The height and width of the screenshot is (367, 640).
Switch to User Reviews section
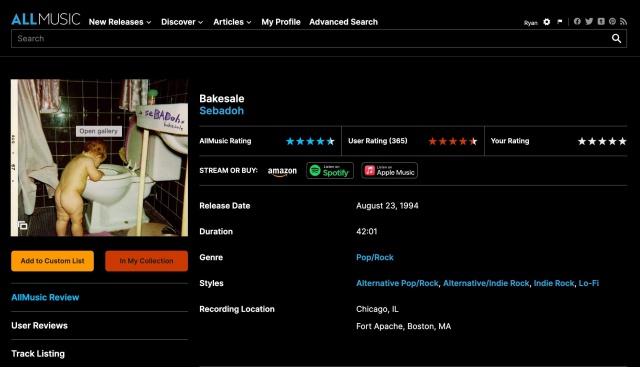click(39, 326)
